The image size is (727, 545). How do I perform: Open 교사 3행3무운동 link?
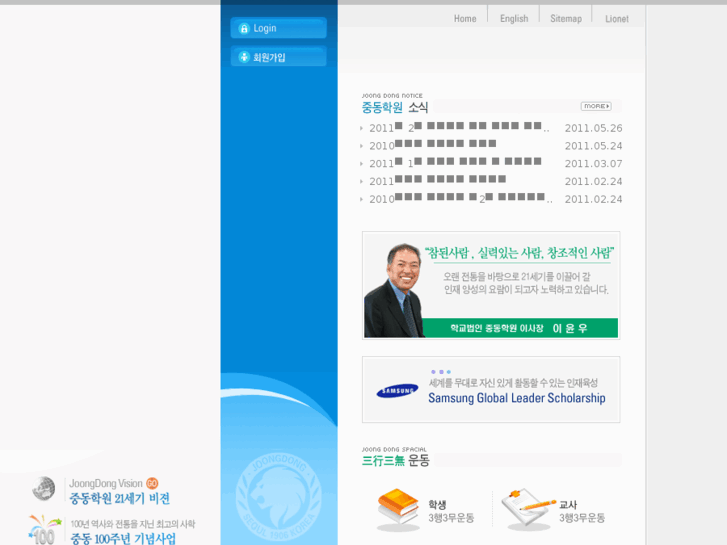(581, 511)
